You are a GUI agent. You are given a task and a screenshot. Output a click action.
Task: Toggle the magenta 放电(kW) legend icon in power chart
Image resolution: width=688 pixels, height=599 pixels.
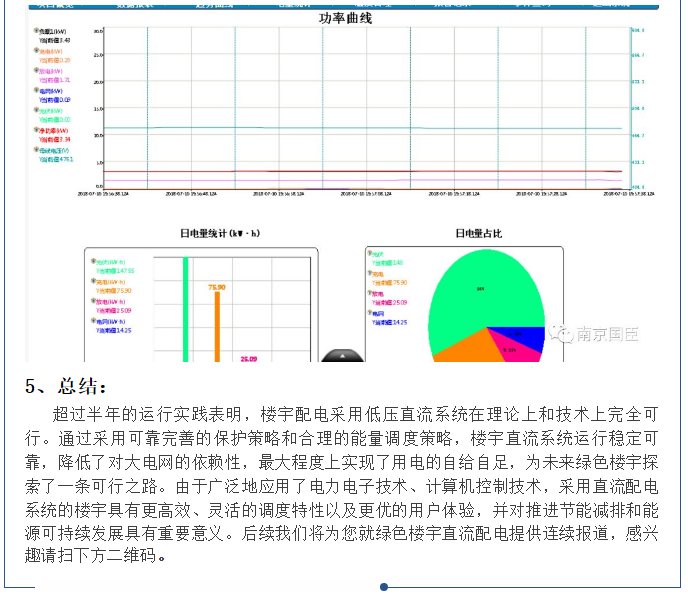coord(37,71)
